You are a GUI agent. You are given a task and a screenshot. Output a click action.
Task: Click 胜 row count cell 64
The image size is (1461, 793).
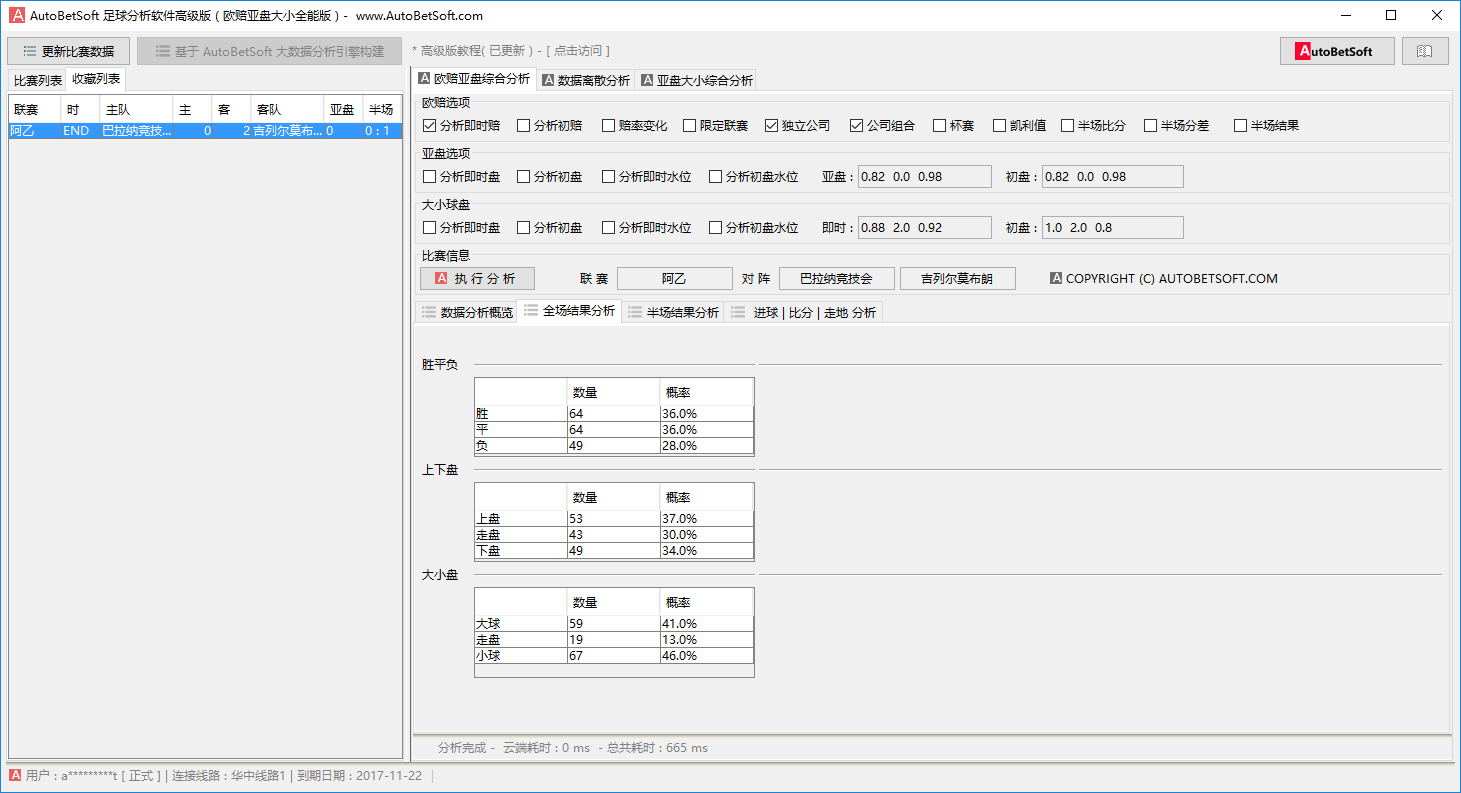click(x=613, y=413)
